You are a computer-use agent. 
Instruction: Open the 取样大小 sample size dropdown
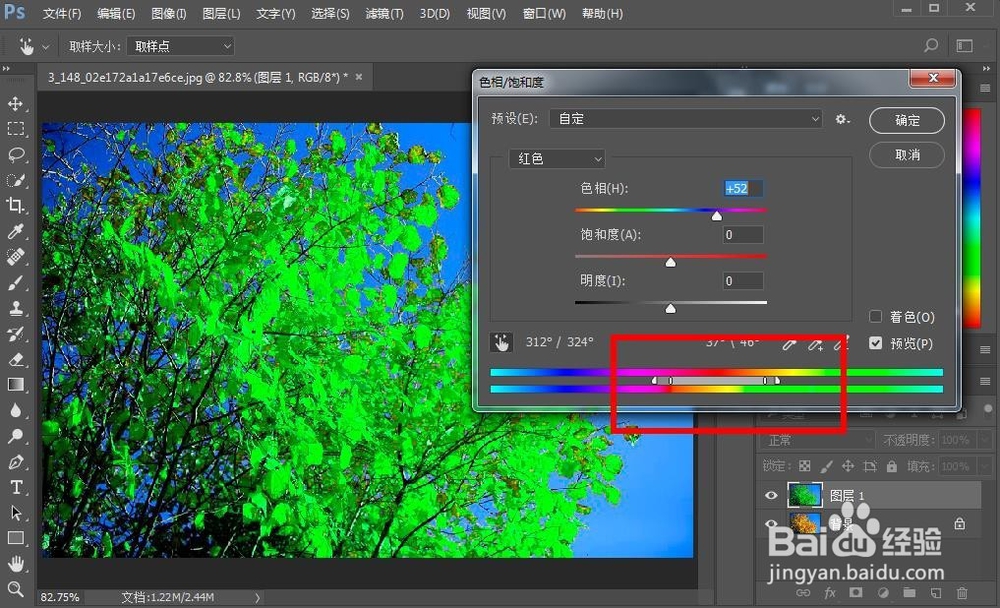180,46
